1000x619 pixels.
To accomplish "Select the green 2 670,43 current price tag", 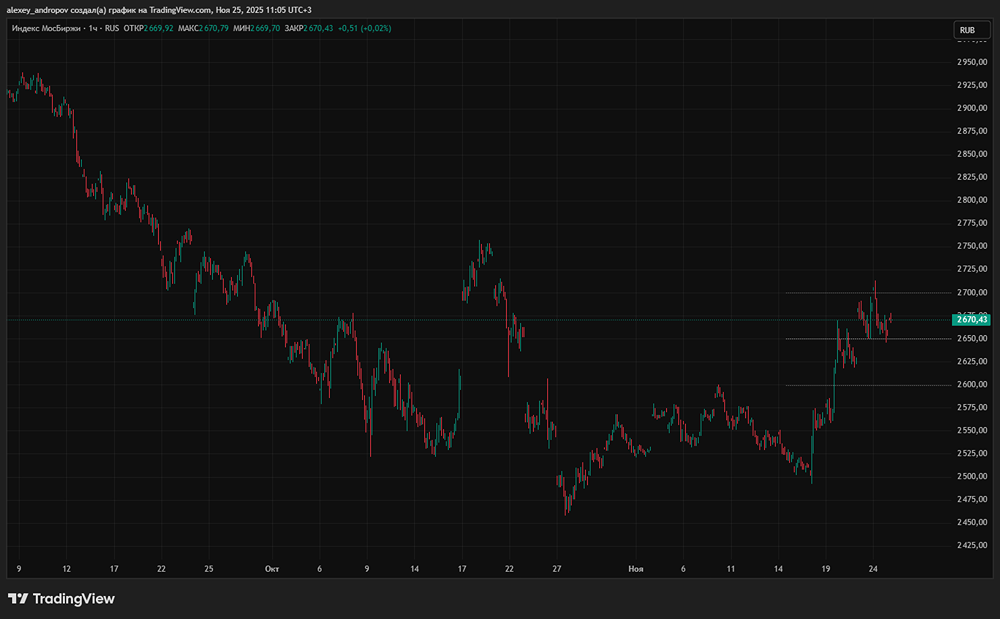I will pos(970,319).
